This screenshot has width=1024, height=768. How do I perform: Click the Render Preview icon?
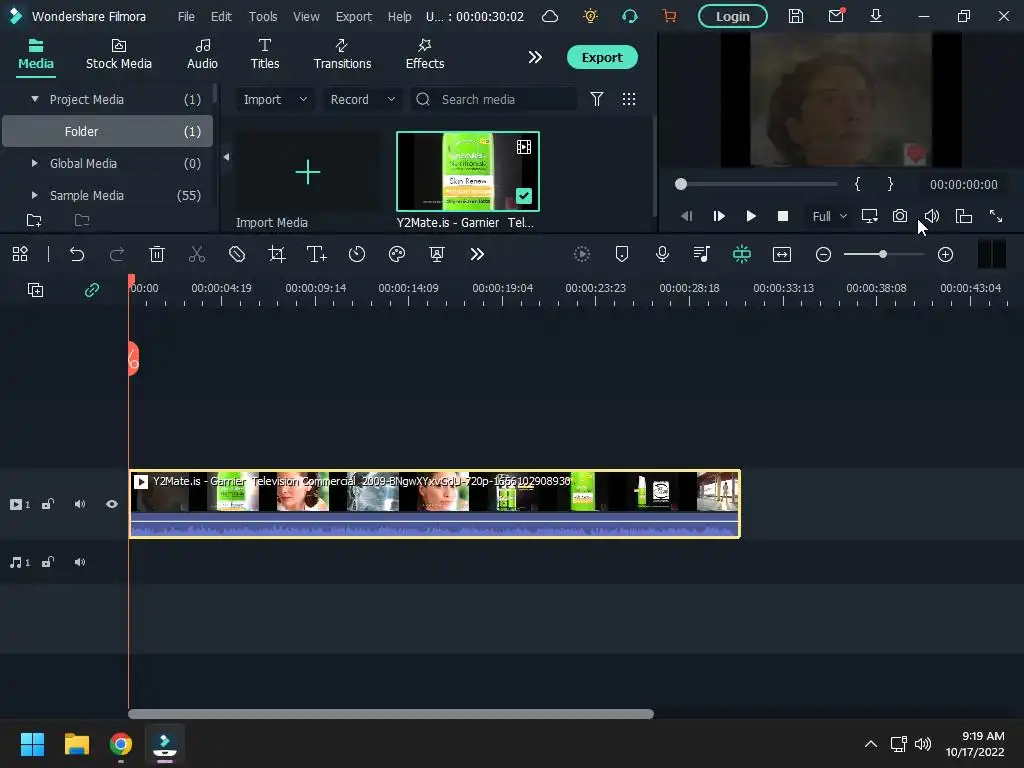click(582, 254)
